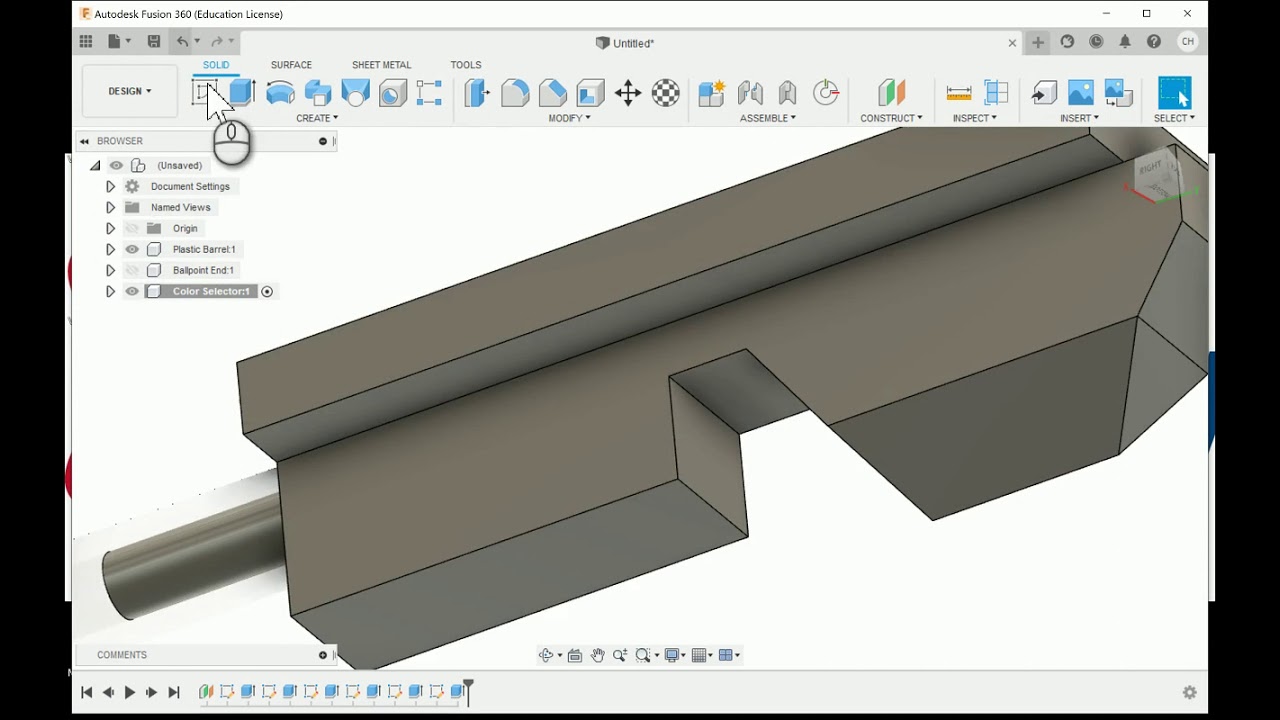This screenshot has height=720, width=1280.
Task: Expand Plastic Barrel:1 node
Action: 110,249
